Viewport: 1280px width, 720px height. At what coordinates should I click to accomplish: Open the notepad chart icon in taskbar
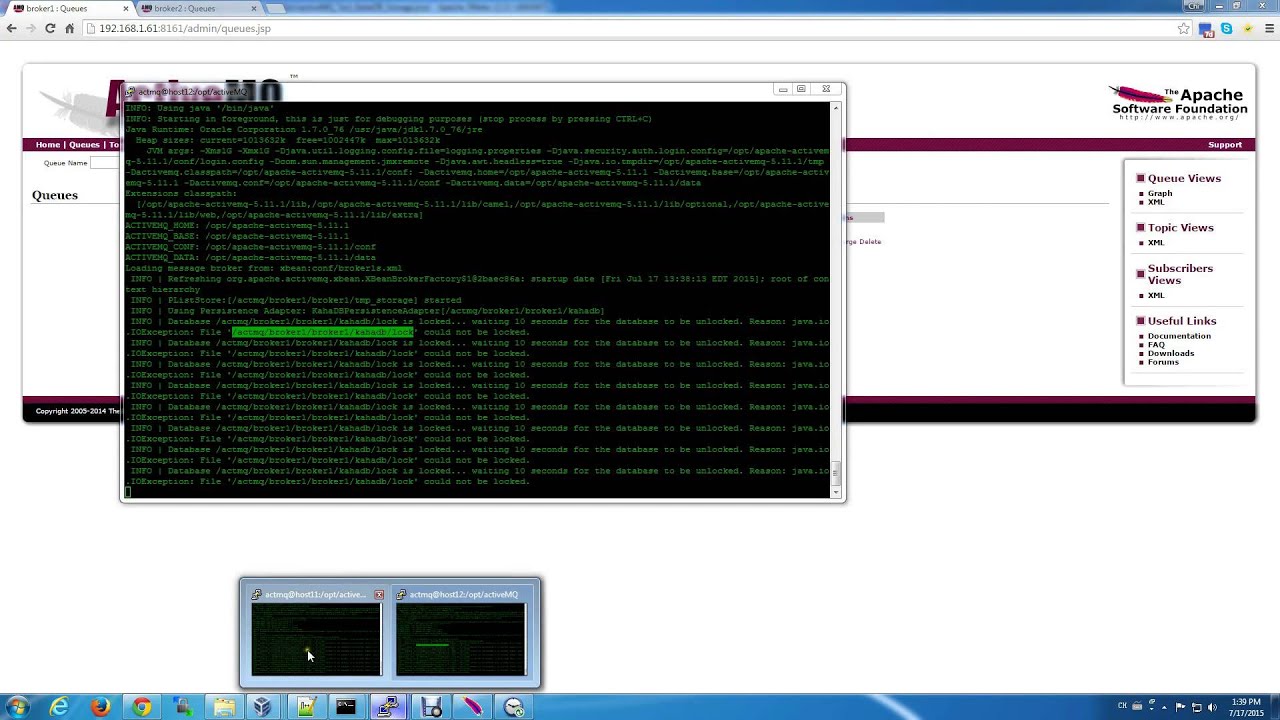point(305,707)
